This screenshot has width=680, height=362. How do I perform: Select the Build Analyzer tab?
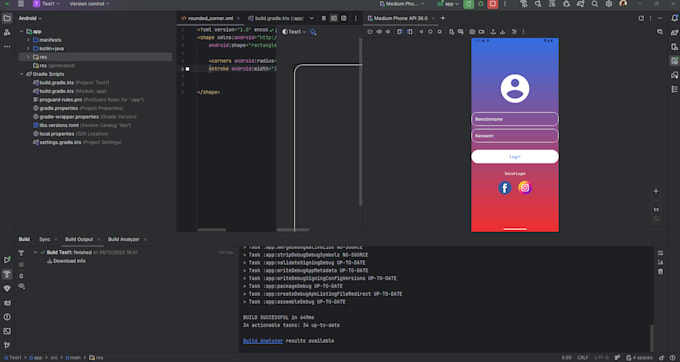coord(124,239)
